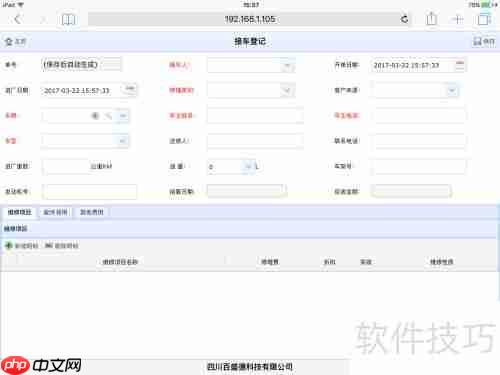Delete a row with the remove row button
Image resolution: width=500 pixels, height=375 pixels.
coord(61,246)
